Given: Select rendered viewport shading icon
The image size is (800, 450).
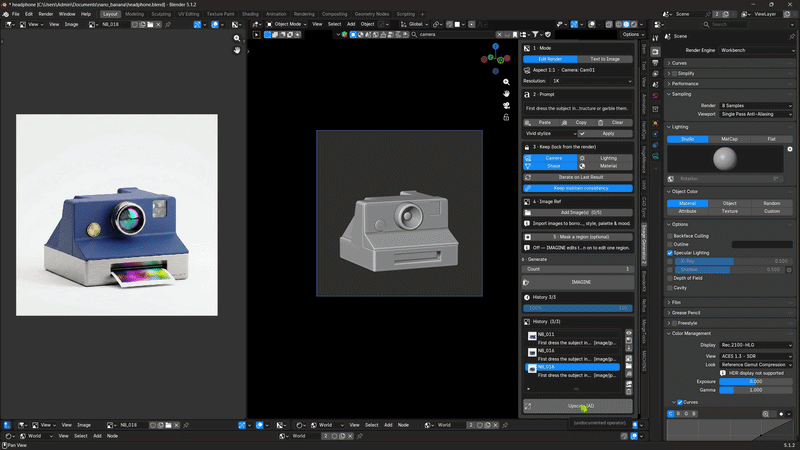Looking at the screenshot, I should (634, 24).
